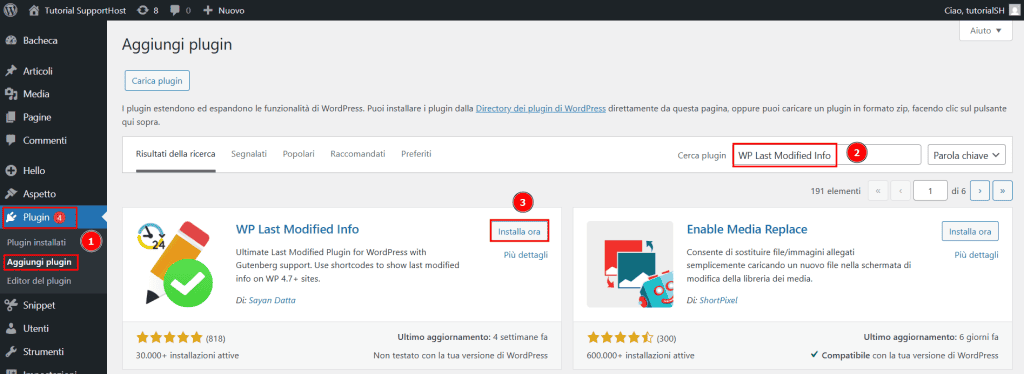Install WP Last Modified Info now
This screenshot has height=374, width=1024.
(519, 231)
